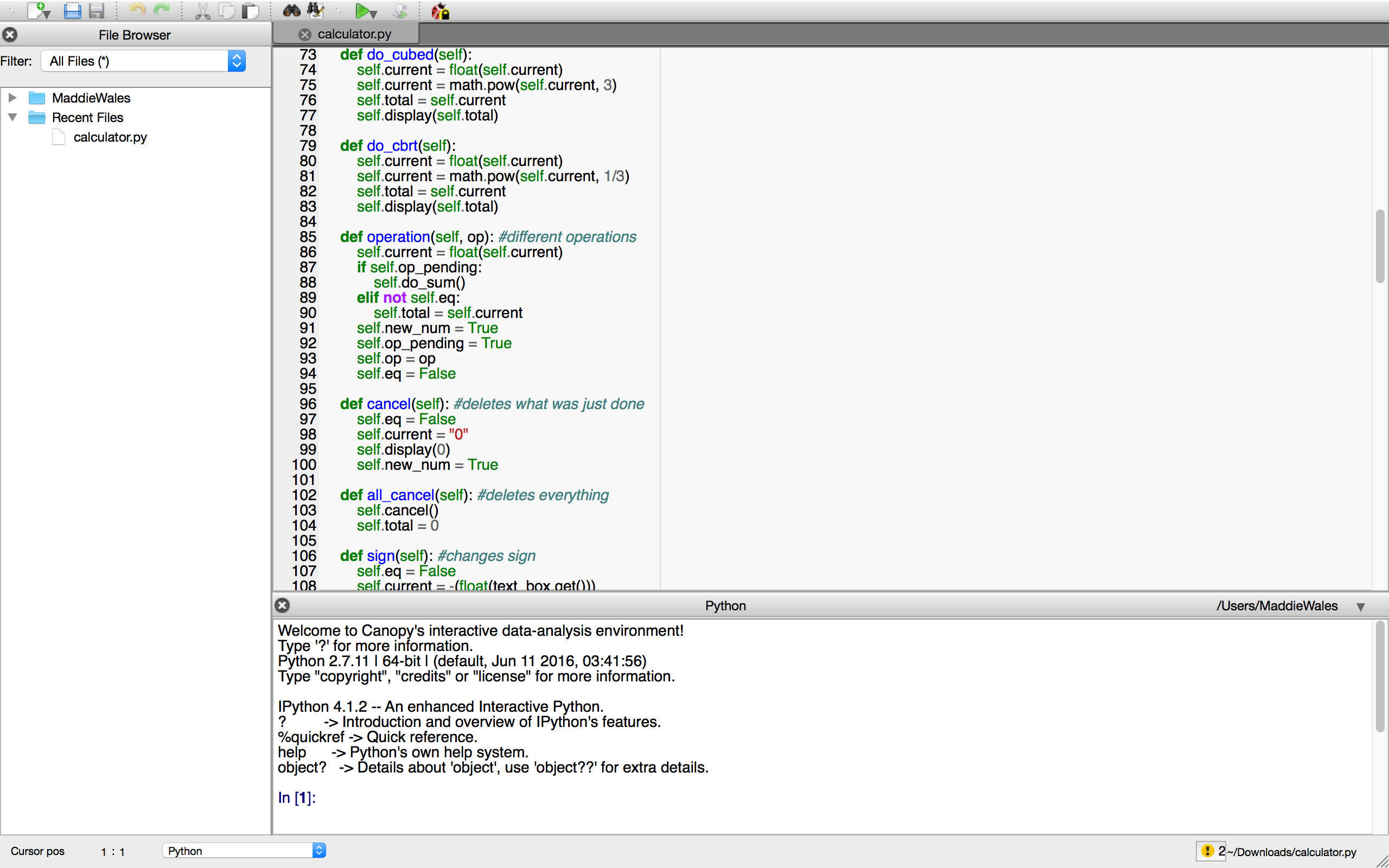This screenshot has width=1389, height=868.
Task: Run the script with green play button
Action: point(361,10)
